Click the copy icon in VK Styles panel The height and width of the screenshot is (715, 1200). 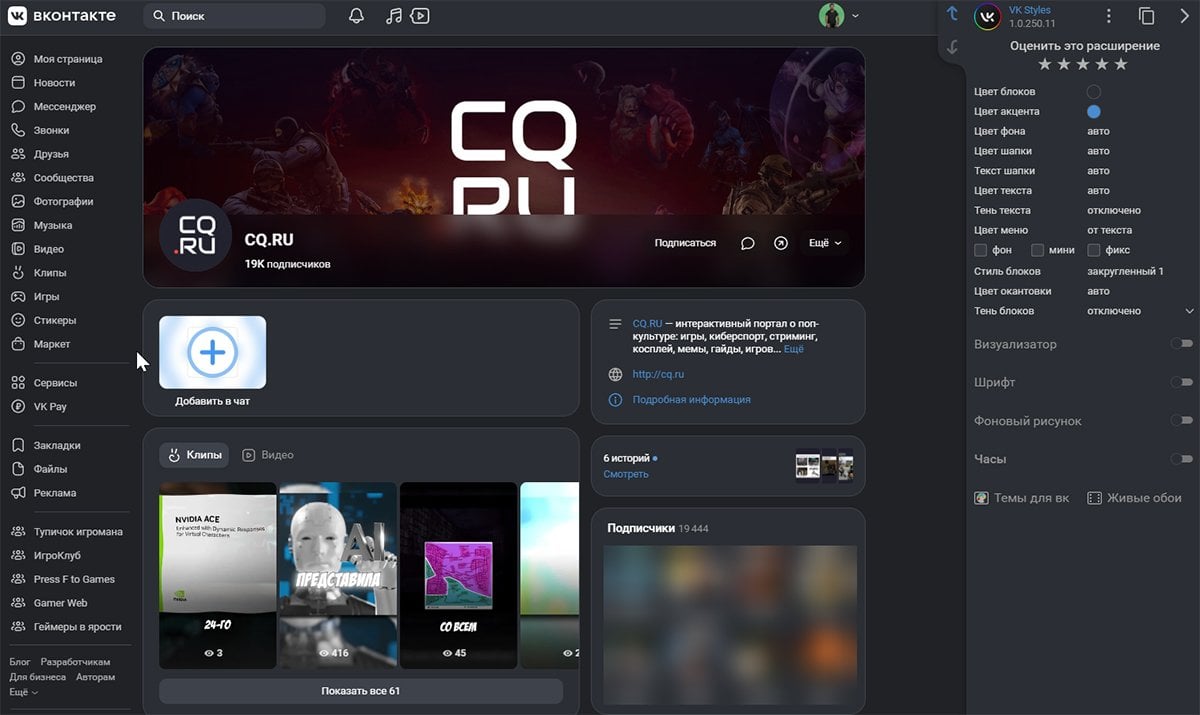coord(1146,16)
